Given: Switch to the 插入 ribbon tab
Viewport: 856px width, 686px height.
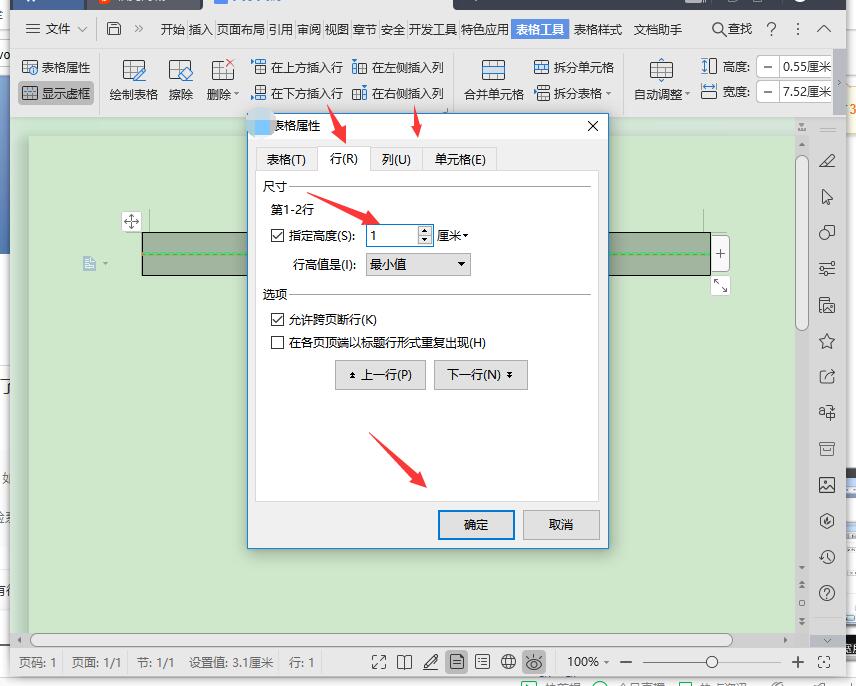Looking at the screenshot, I should coord(200,29).
